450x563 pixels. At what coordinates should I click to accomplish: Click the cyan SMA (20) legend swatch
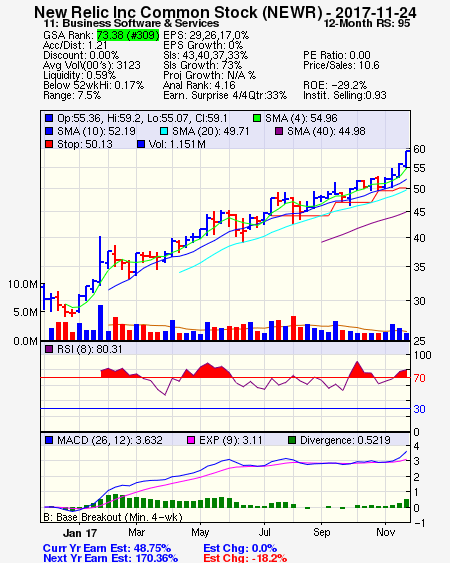pos(164,131)
